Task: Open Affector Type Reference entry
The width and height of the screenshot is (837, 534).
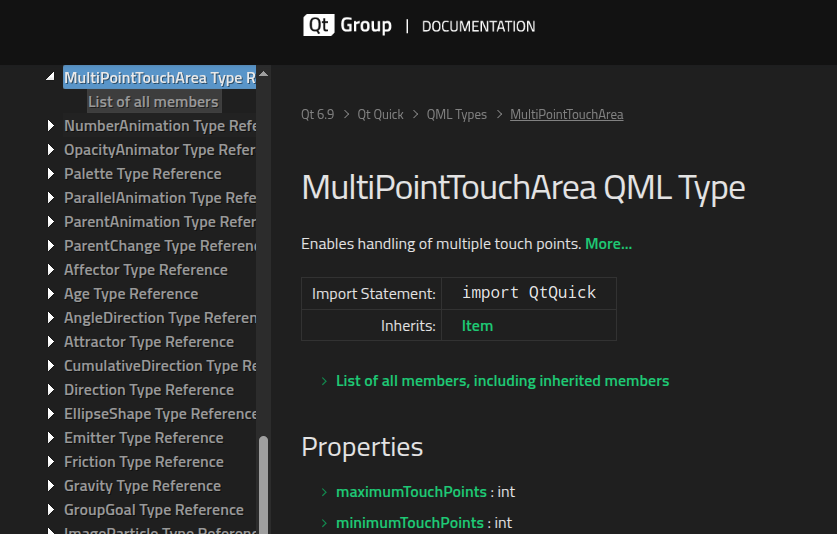Action: tap(146, 270)
